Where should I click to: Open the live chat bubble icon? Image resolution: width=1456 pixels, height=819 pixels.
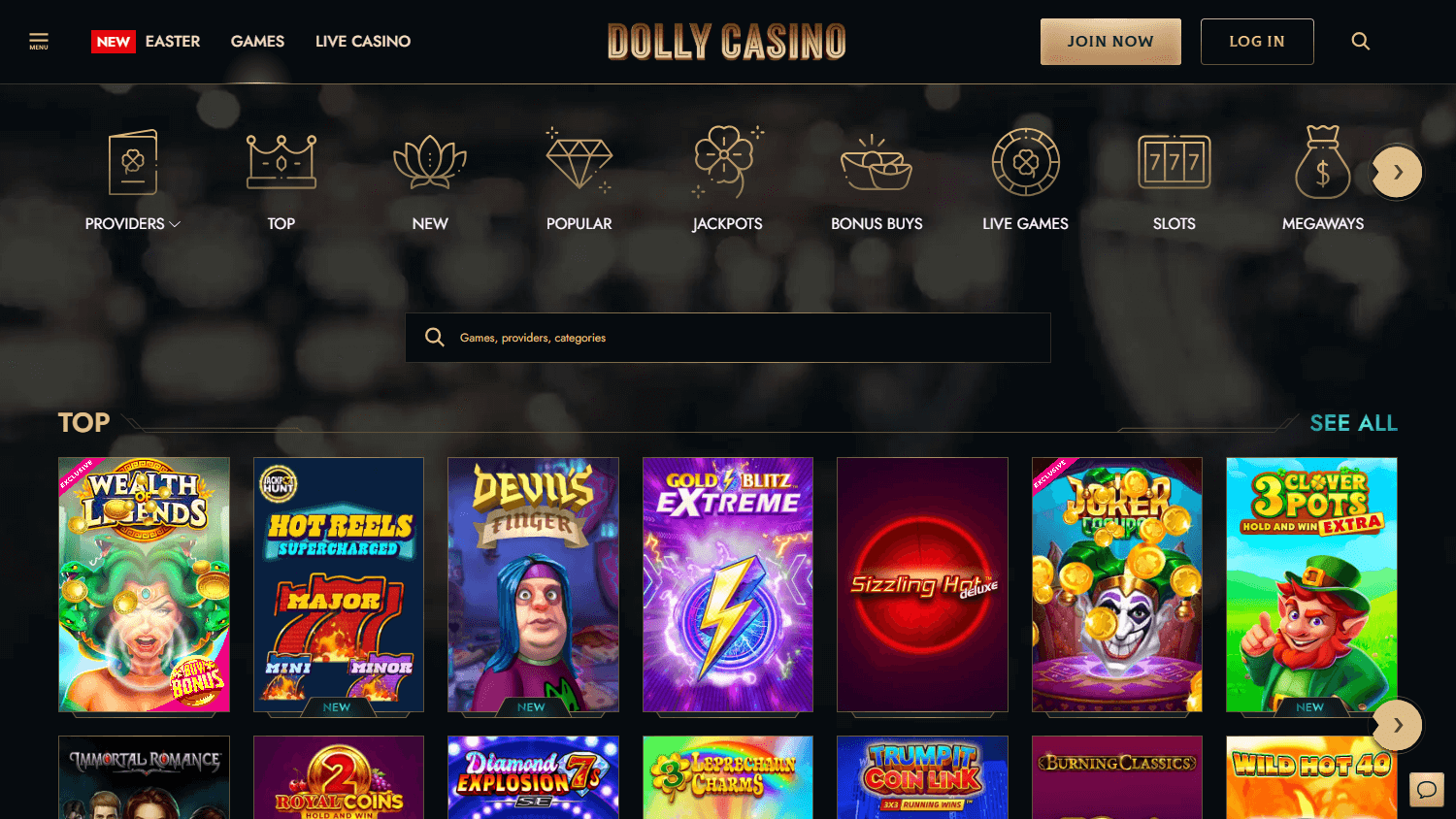(x=1427, y=789)
